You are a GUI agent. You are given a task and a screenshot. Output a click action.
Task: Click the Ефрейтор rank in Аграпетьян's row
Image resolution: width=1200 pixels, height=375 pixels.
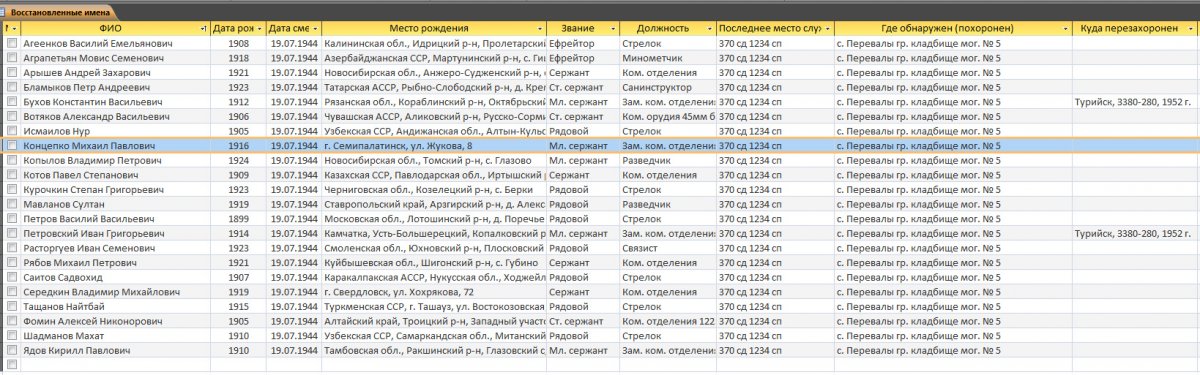click(x=582, y=59)
